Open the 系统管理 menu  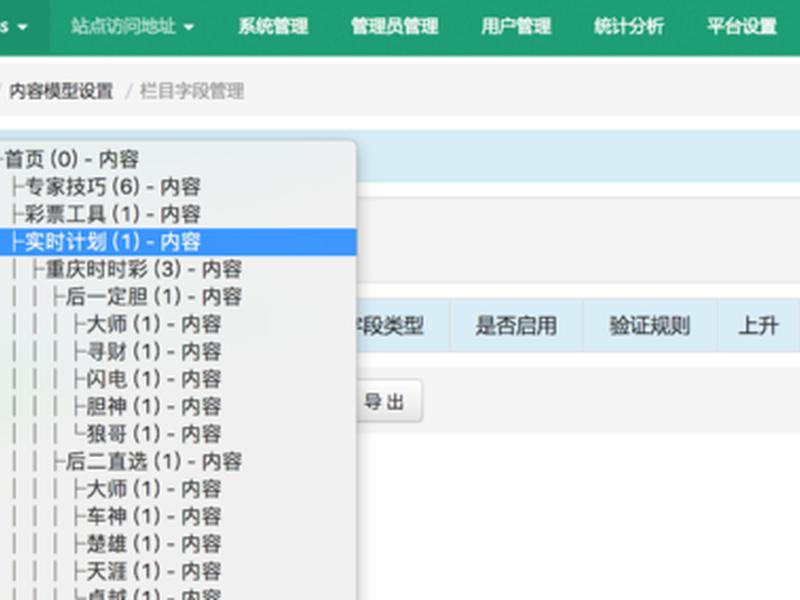(x=273, y=27)
